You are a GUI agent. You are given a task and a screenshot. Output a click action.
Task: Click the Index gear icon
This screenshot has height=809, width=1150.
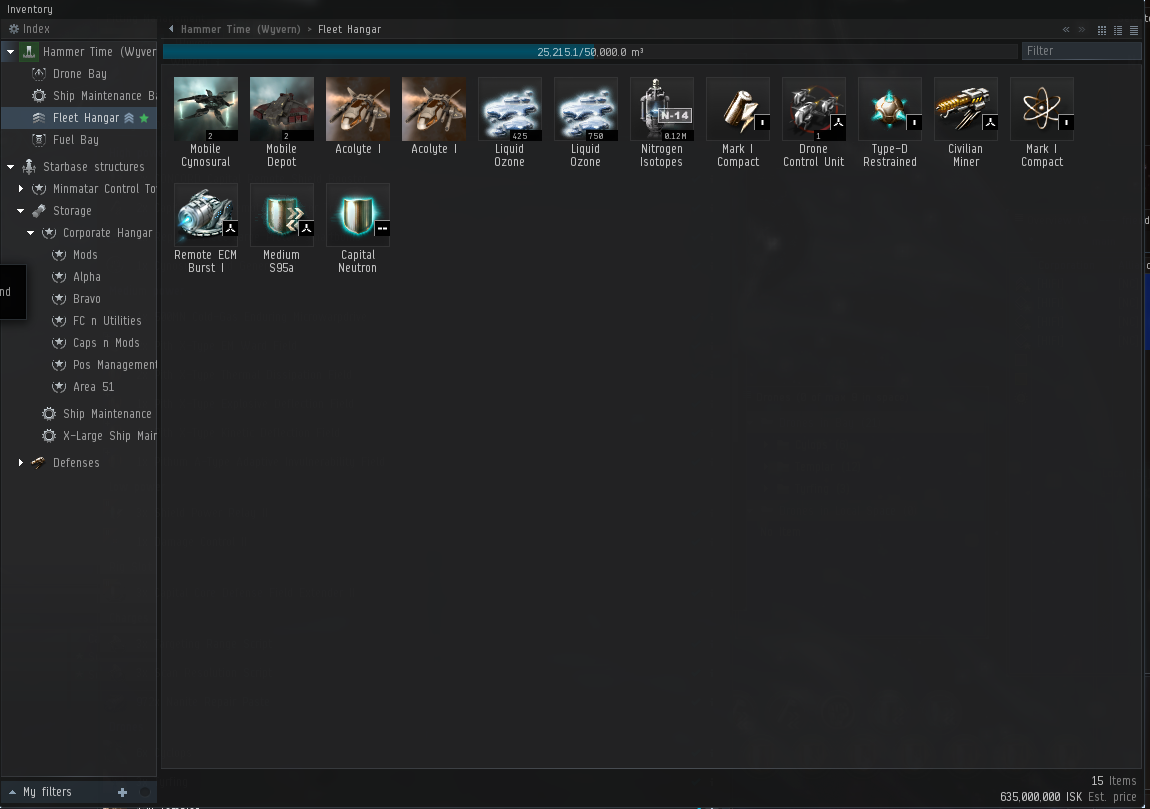pos(13,29)
